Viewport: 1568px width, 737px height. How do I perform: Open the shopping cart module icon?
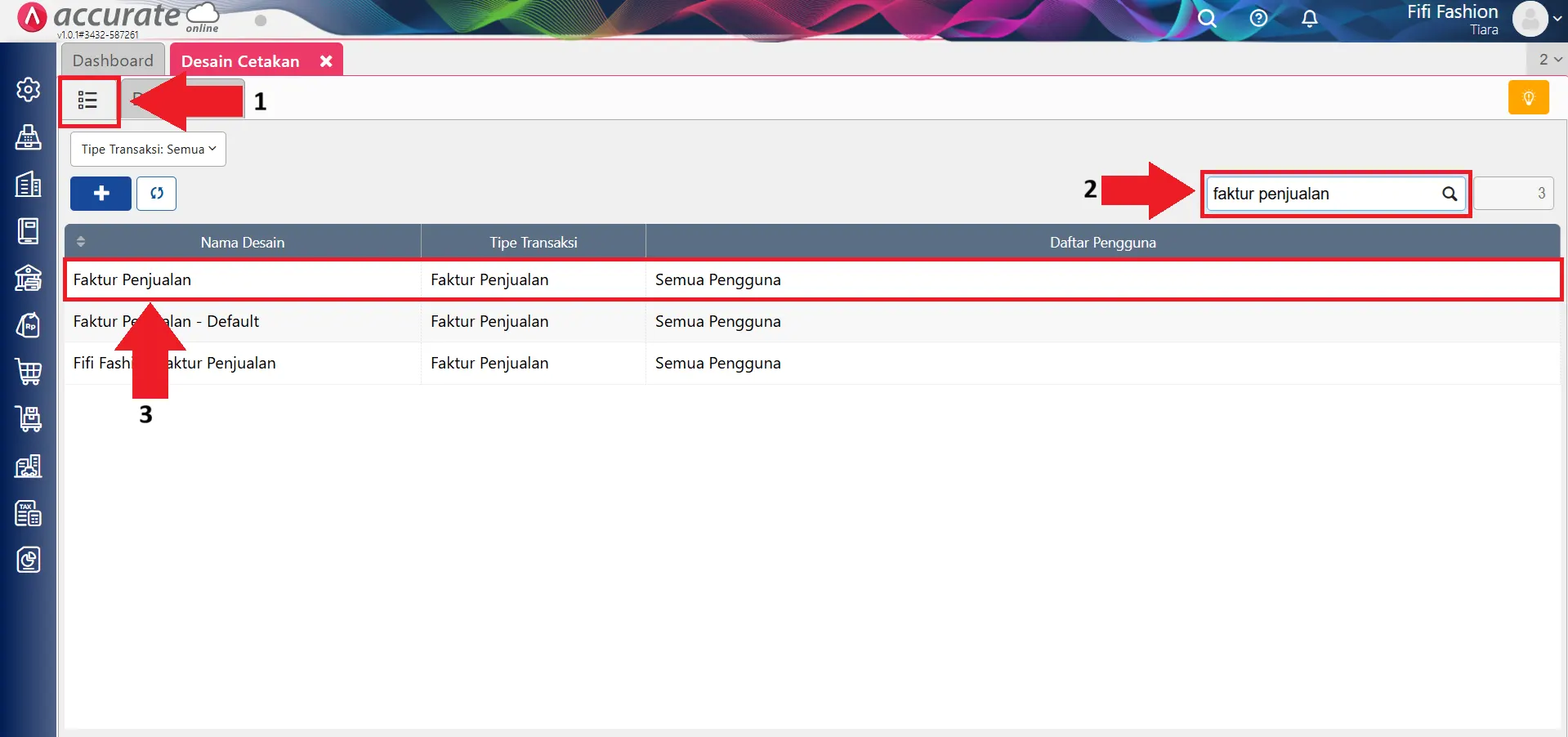point(29,372)
